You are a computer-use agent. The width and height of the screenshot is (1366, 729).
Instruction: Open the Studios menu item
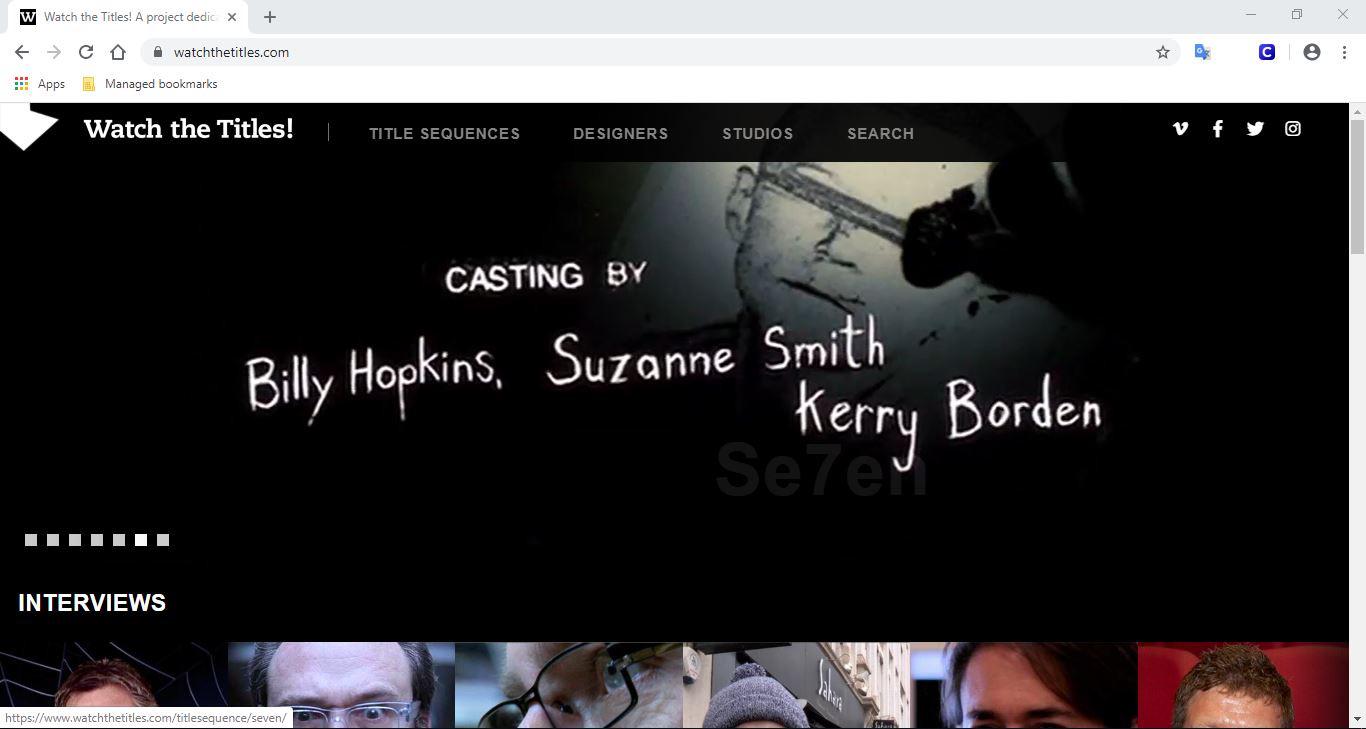coord(758,133)
